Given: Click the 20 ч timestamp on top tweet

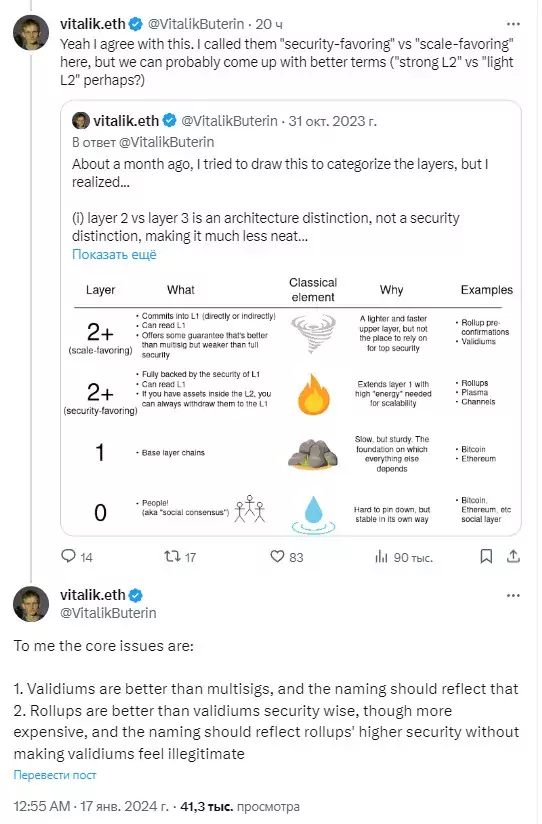Looking at the screenshot, I should tap(269, 24).
